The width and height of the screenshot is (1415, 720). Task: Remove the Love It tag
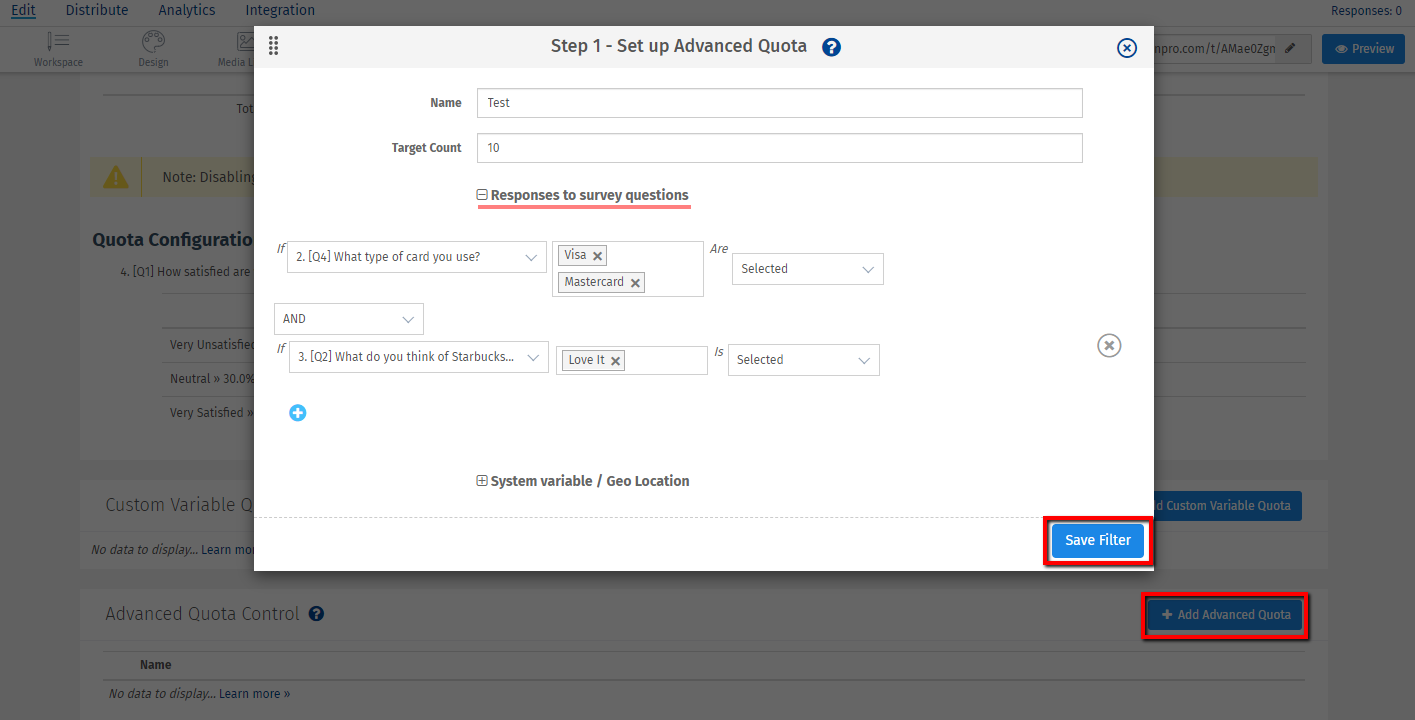click(x=615, y=360)
